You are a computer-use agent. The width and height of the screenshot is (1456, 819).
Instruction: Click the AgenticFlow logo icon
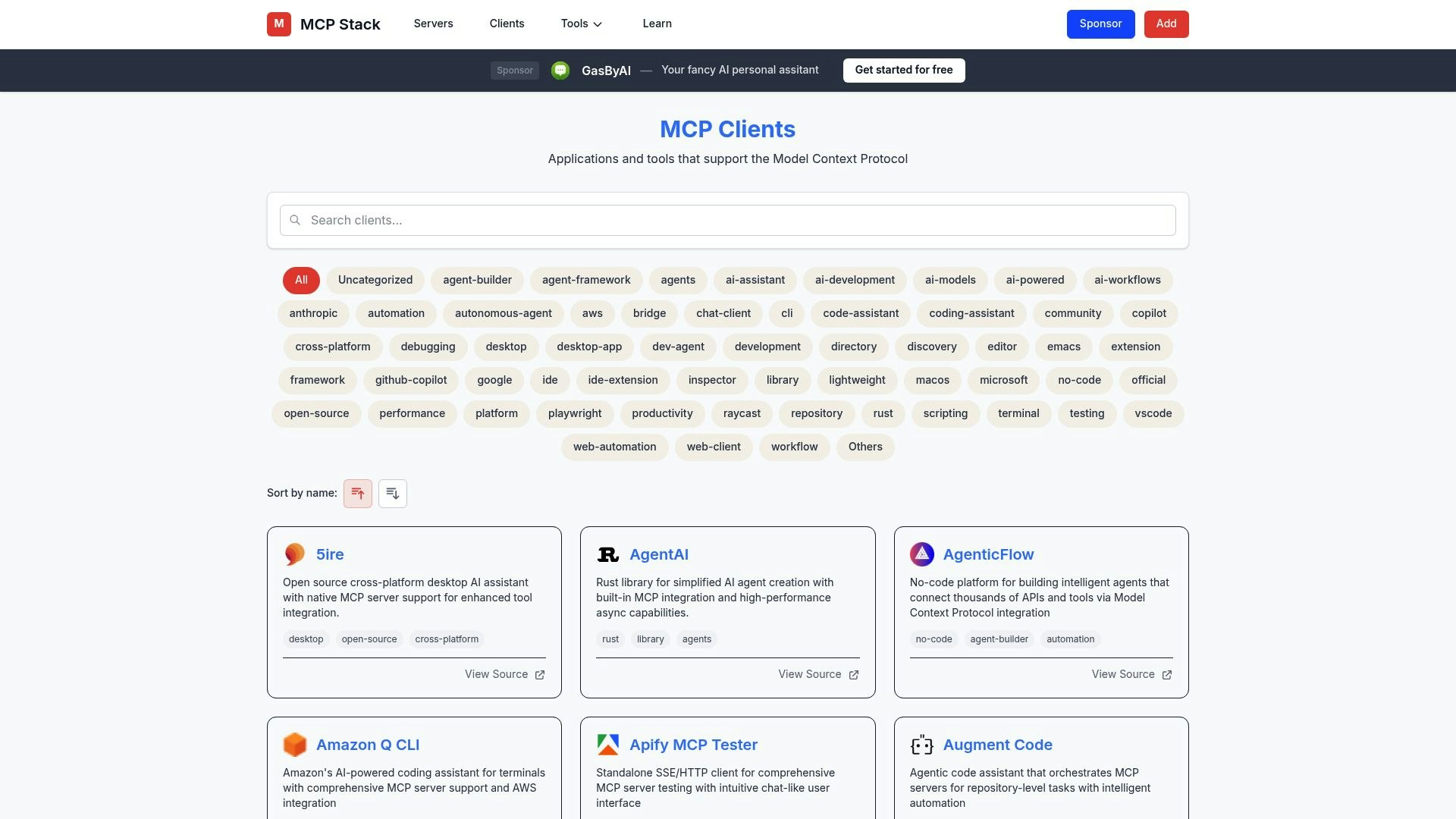[922, 554]
